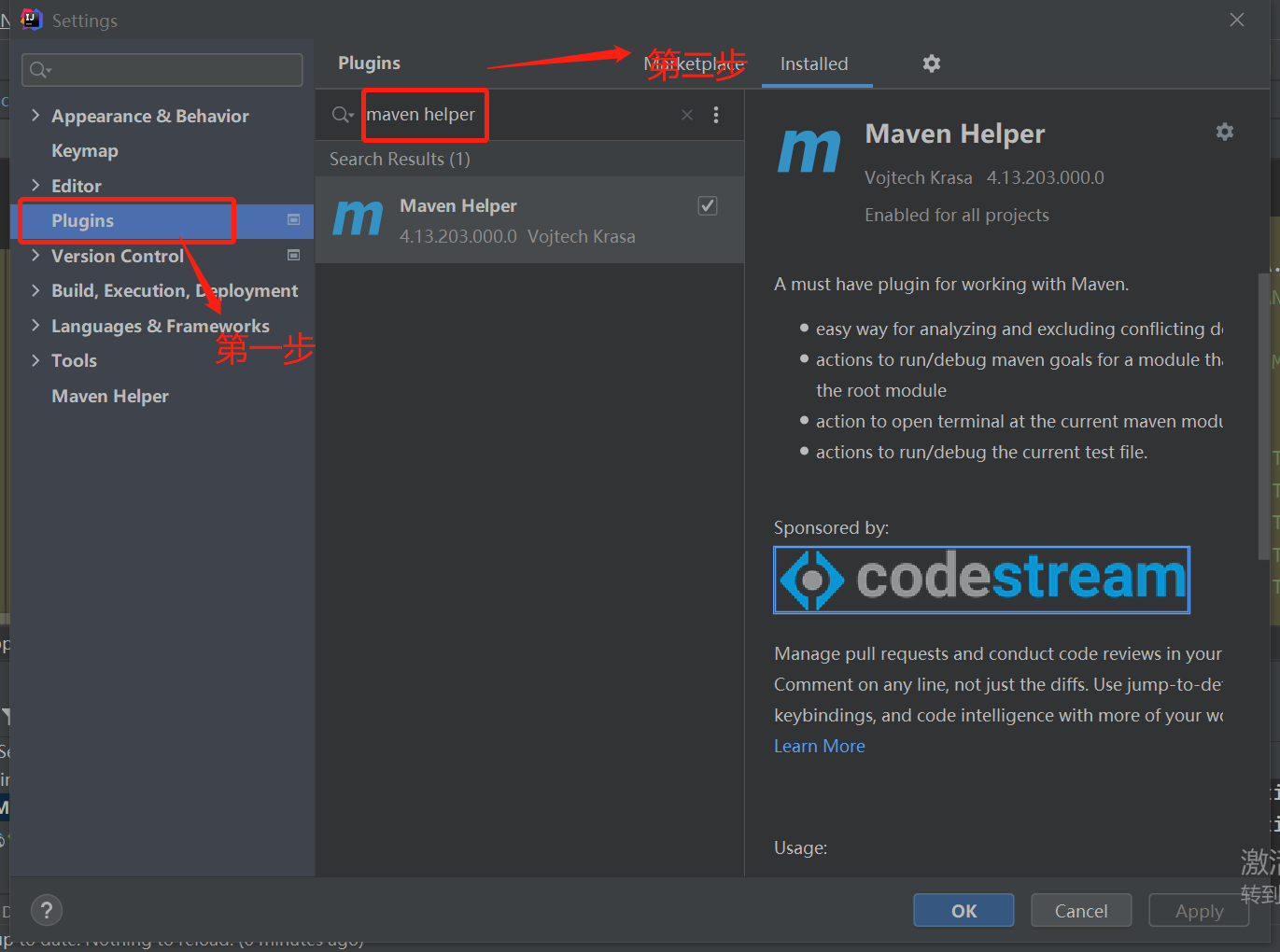
Task: Click the Apply button
Action: coord(1199,910)
